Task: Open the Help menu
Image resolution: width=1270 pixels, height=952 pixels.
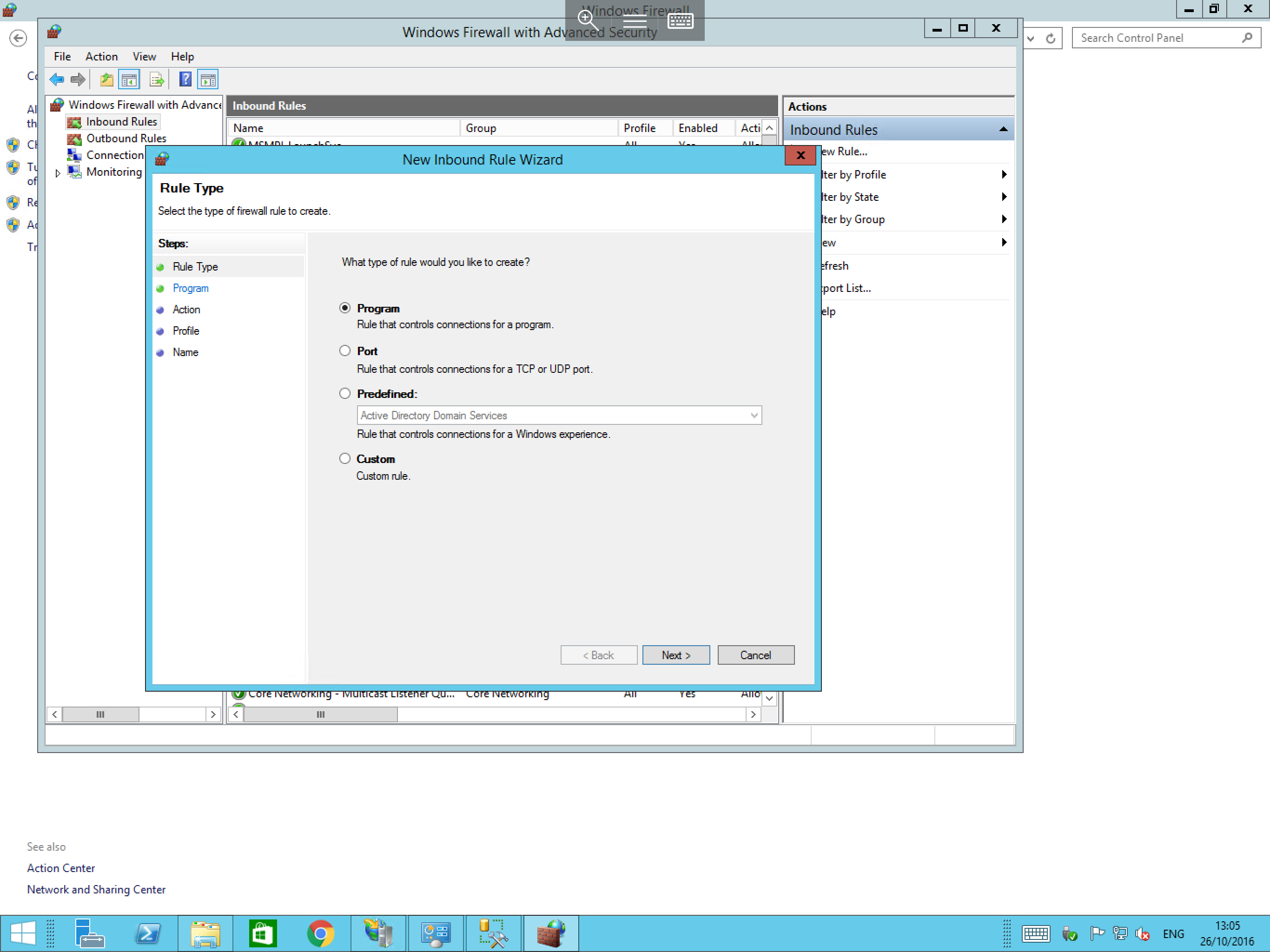Action: [x=182, y=56]
